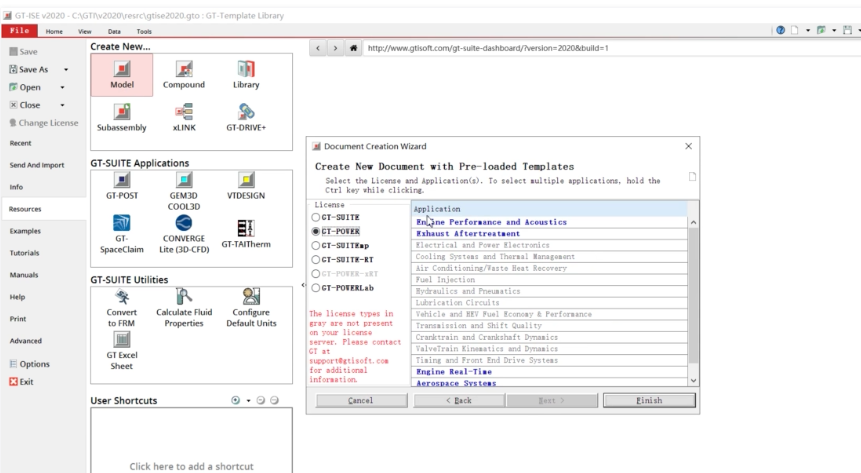Open the Convert to FRM utility
The image size is (861, 473).
[x=122, y=308]
